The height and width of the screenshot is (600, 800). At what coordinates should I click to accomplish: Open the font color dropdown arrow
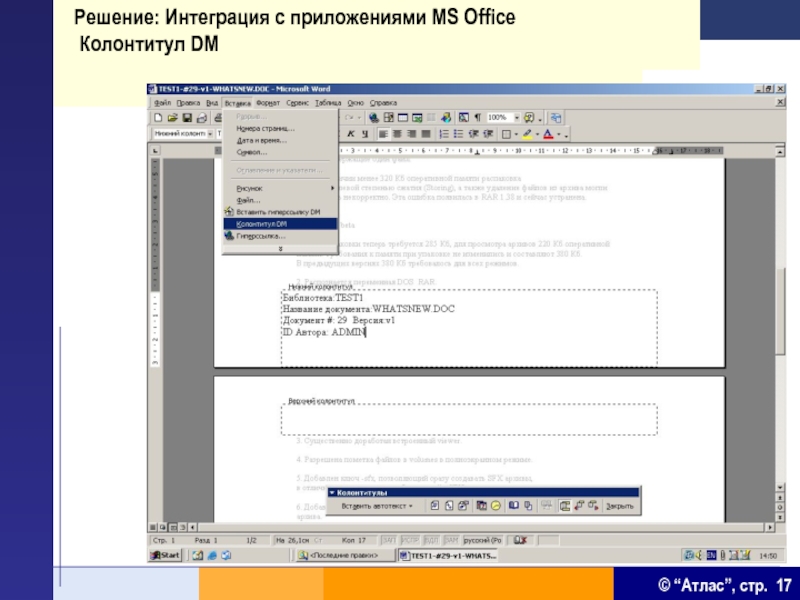click(559, 135)
